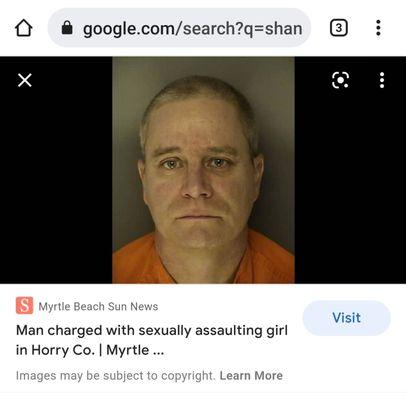Click the 'in Horry Co. | Myrtle ...' title line
Image resolution: width=406 pixels, height=400 pixels.
click(90, 350)
